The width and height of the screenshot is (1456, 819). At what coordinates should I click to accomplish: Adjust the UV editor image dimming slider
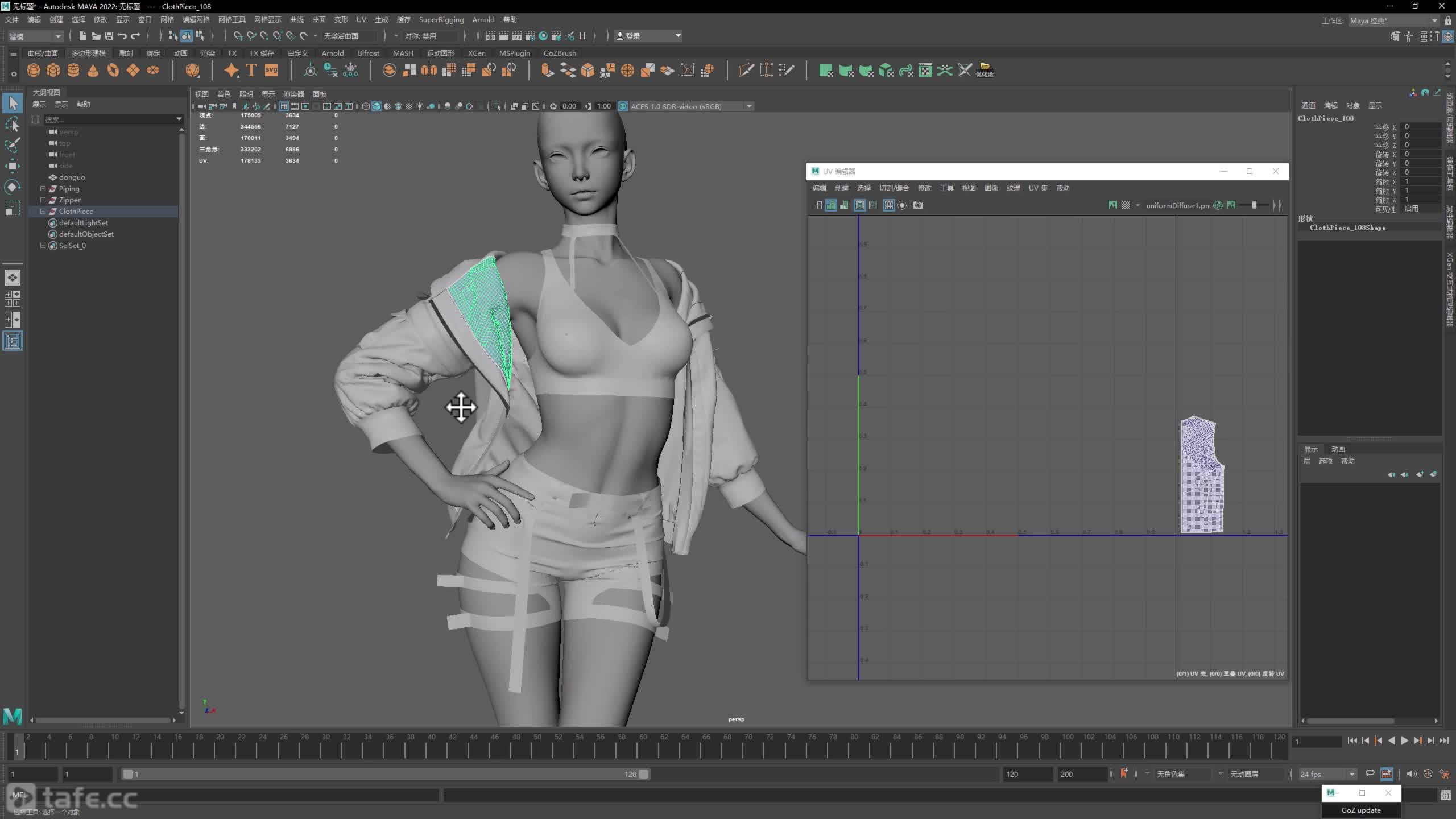pos(1254,205)
